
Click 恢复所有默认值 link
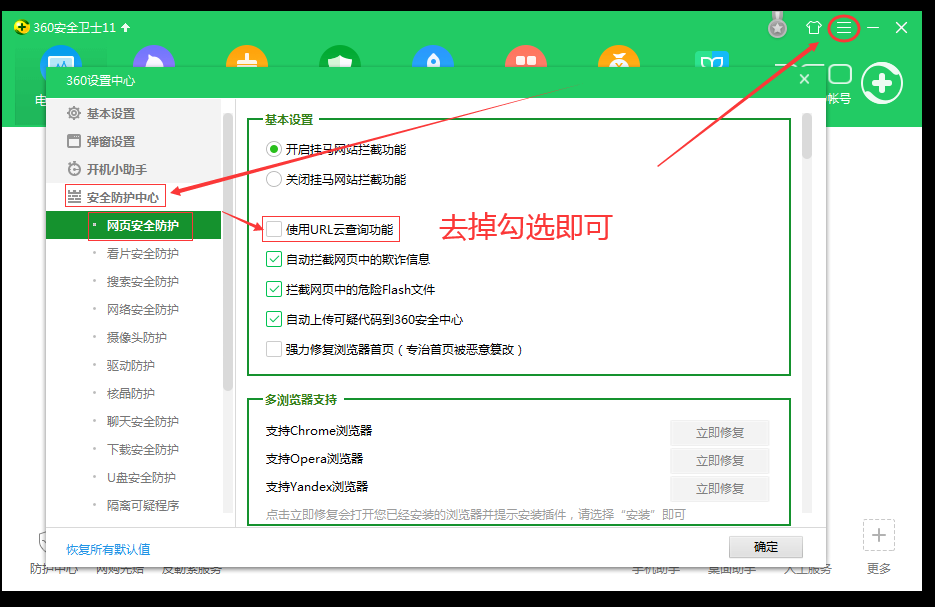[108, 549]
